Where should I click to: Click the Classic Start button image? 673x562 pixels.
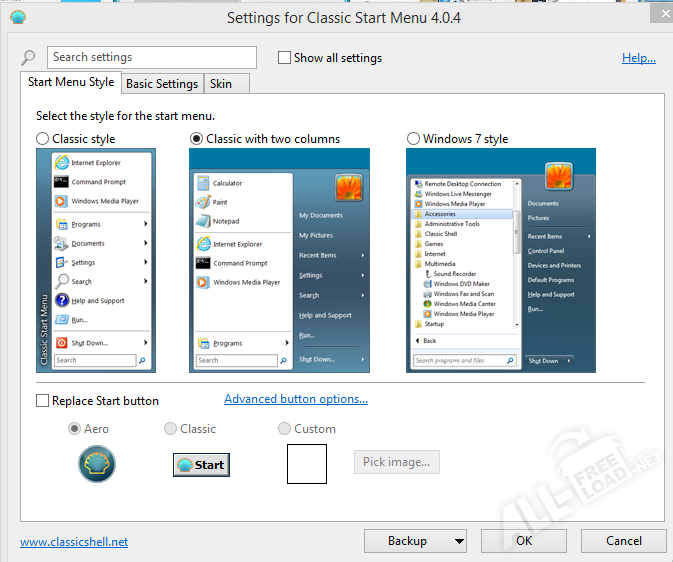(201, 464)
